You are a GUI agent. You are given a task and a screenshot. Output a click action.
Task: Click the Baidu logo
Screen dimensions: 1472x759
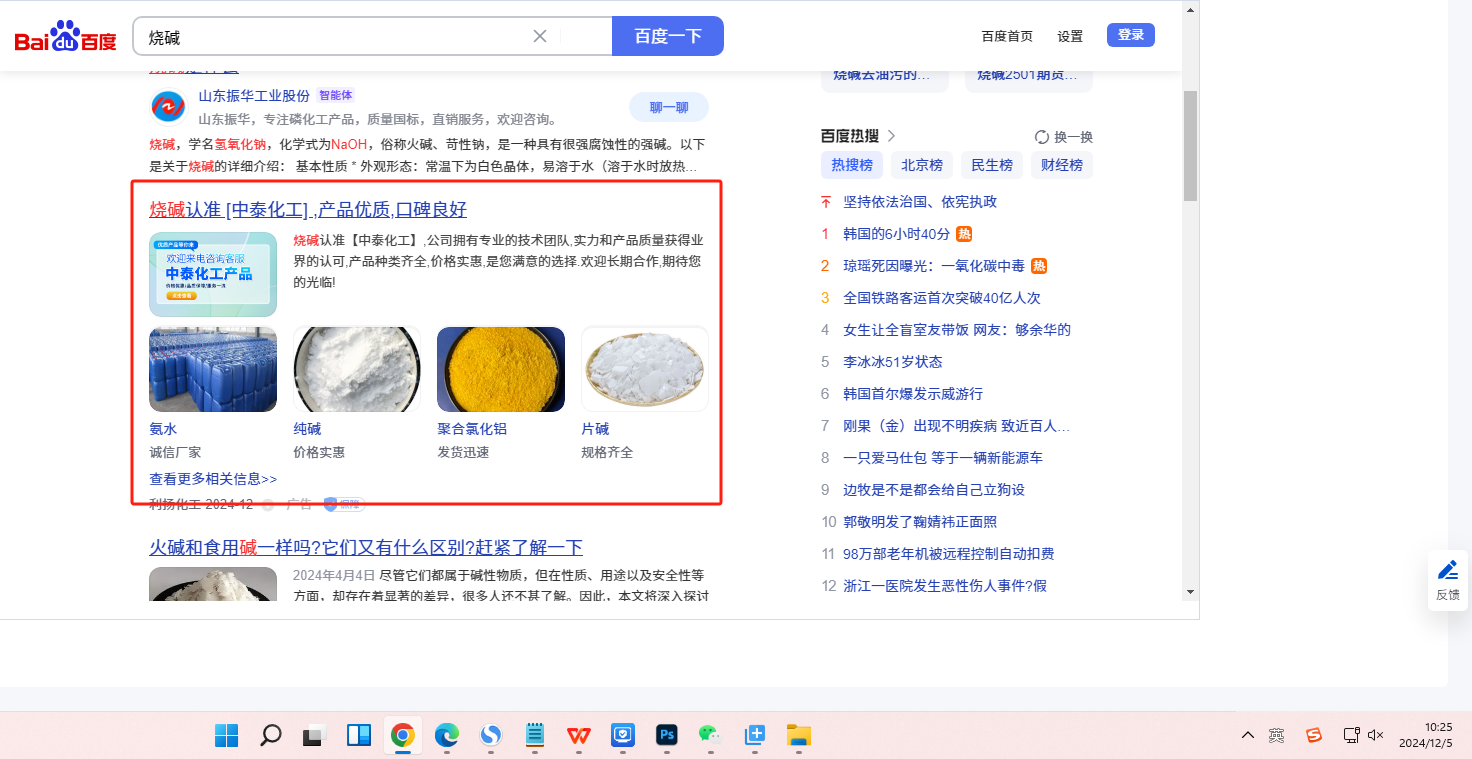point(65,38)
